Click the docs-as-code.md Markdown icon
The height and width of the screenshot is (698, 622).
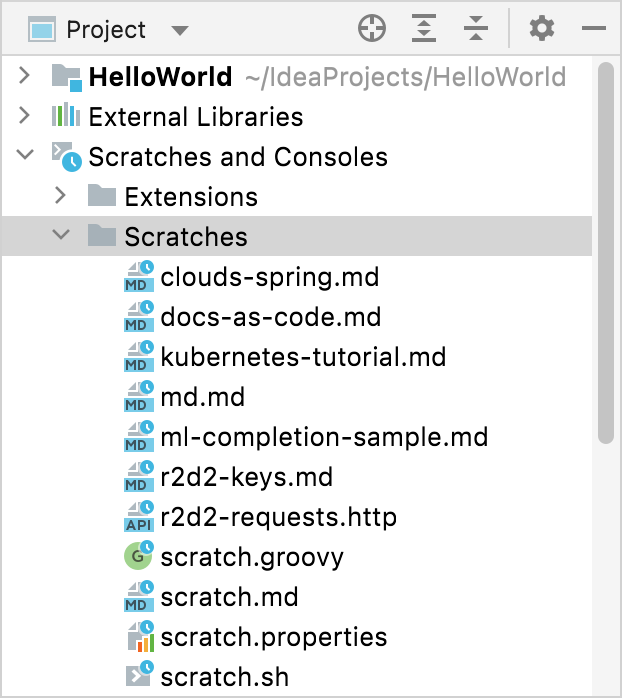click(139, 317)
